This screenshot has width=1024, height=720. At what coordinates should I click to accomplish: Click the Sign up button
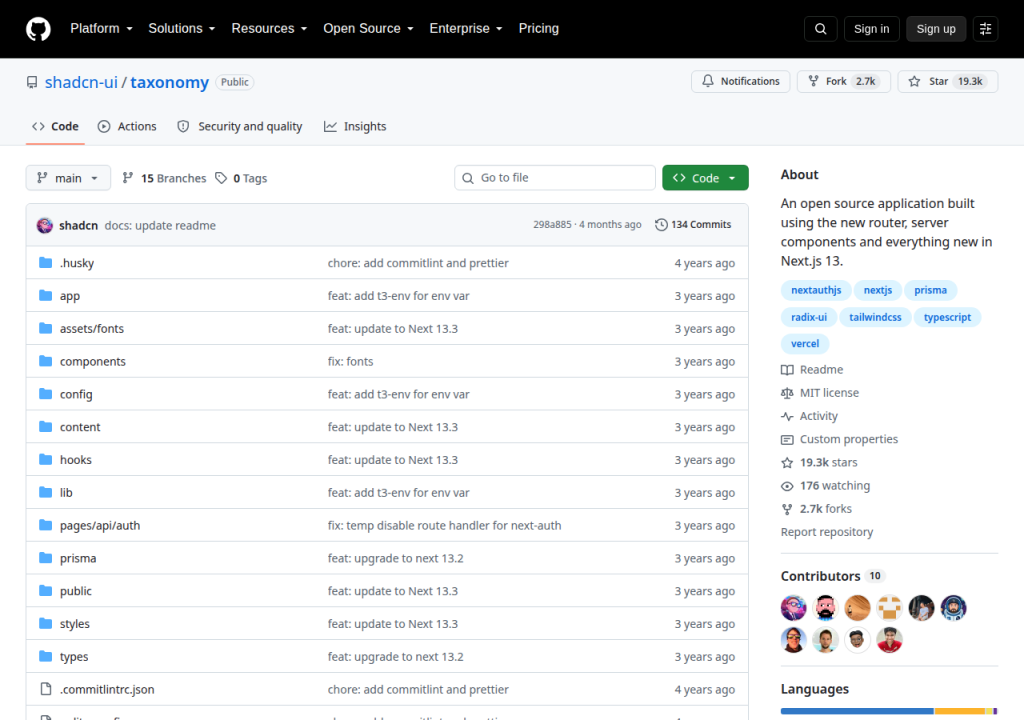pos(936,29)
